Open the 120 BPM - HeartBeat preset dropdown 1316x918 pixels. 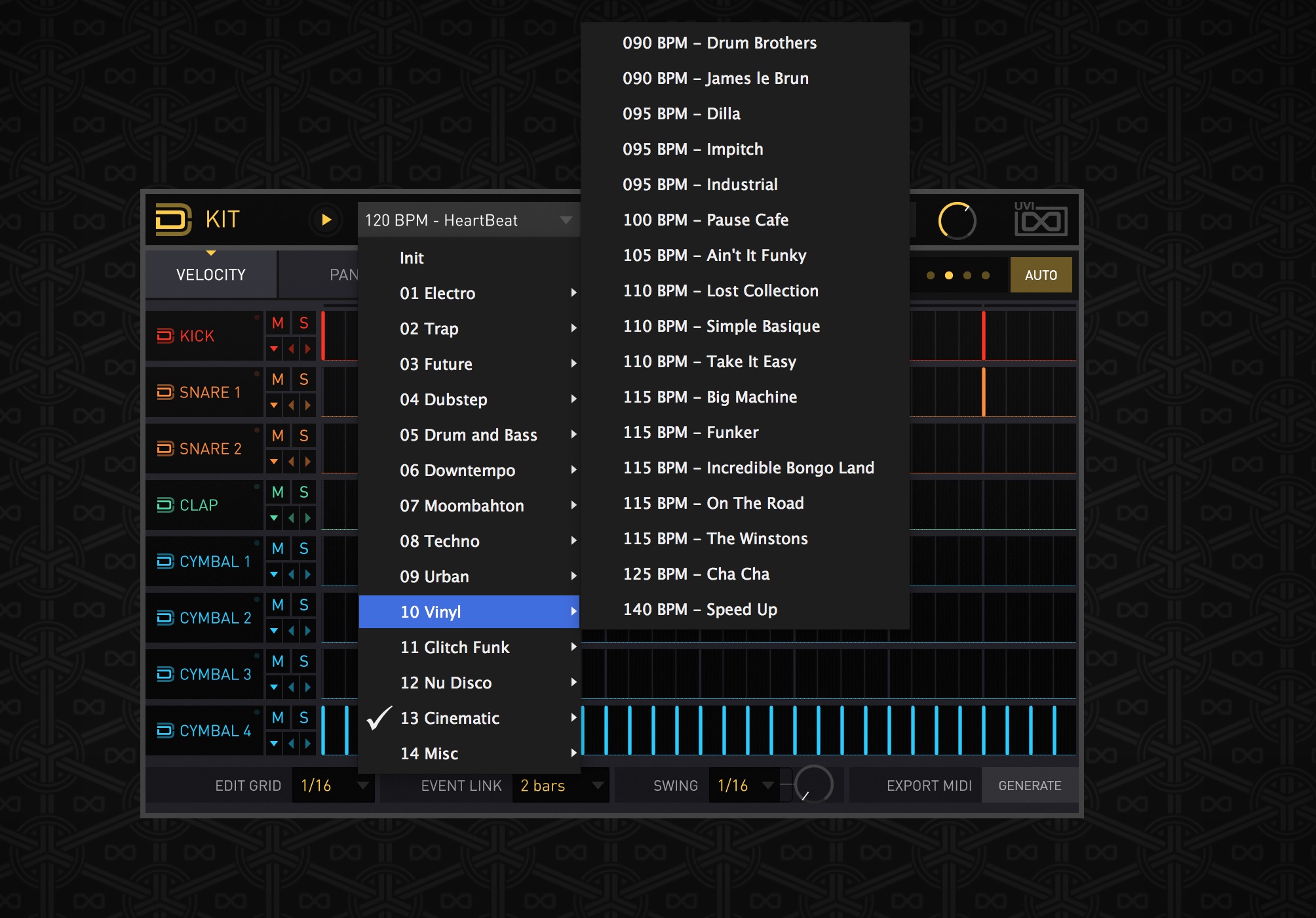coord(469,220)
